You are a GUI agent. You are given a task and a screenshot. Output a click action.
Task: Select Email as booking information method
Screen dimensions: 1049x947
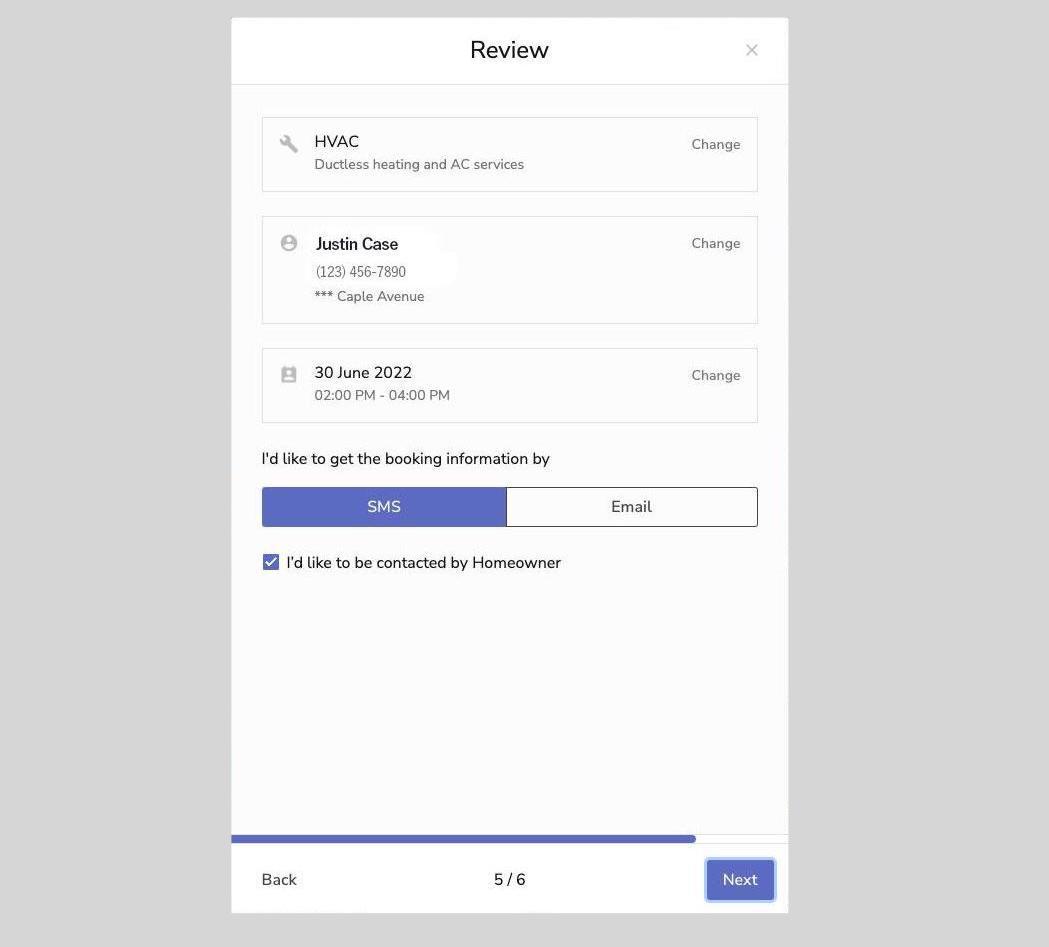click(x=631, y=506)
